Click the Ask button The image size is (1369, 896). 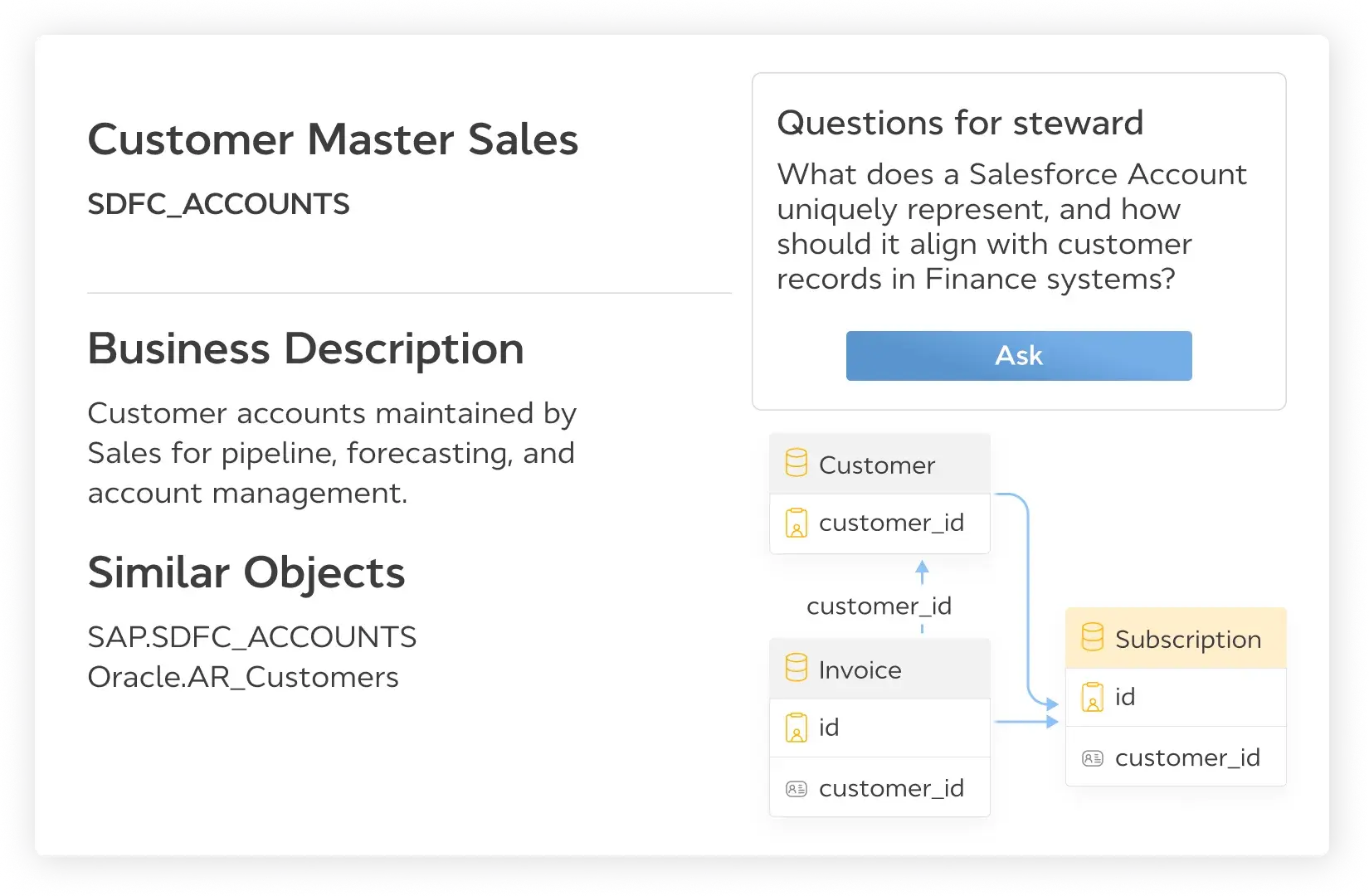(1018, 356)
